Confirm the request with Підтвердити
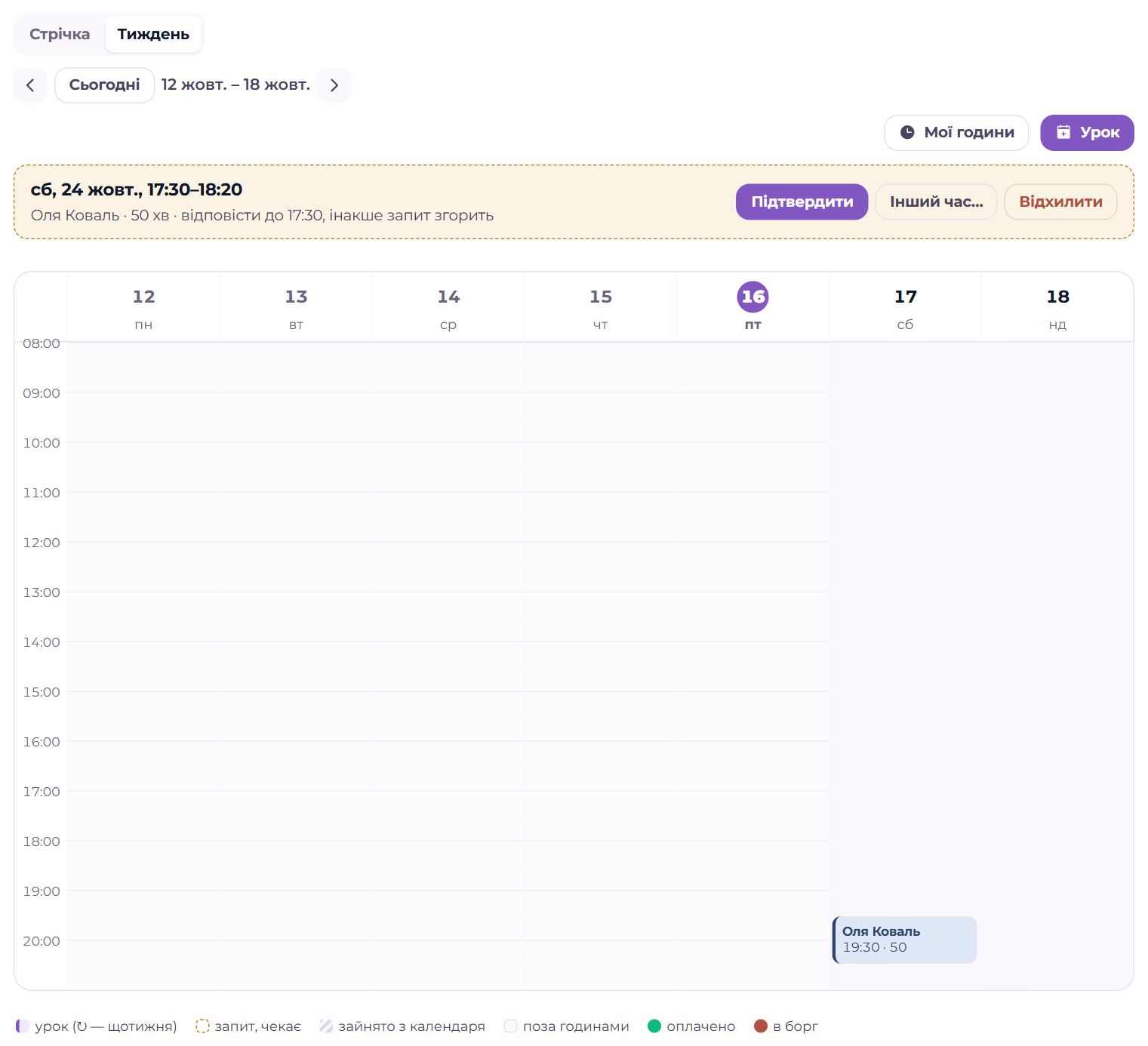The image size is (1148, 1046). pos(802,202)
